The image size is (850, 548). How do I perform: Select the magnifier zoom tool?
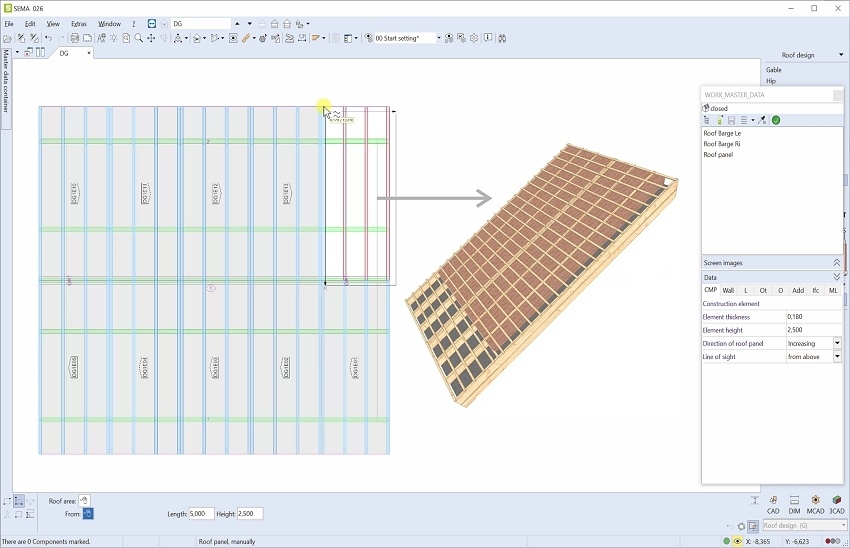coord(139,38)
